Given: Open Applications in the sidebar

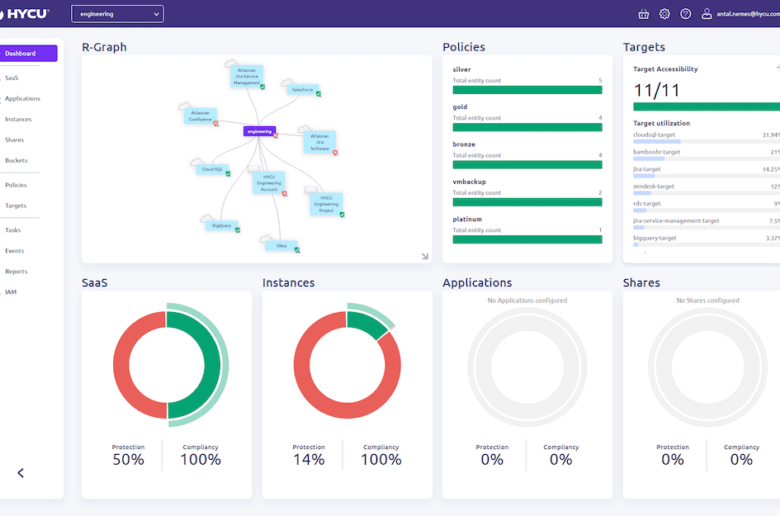Looking at the screenshot, I should [22, 99].
